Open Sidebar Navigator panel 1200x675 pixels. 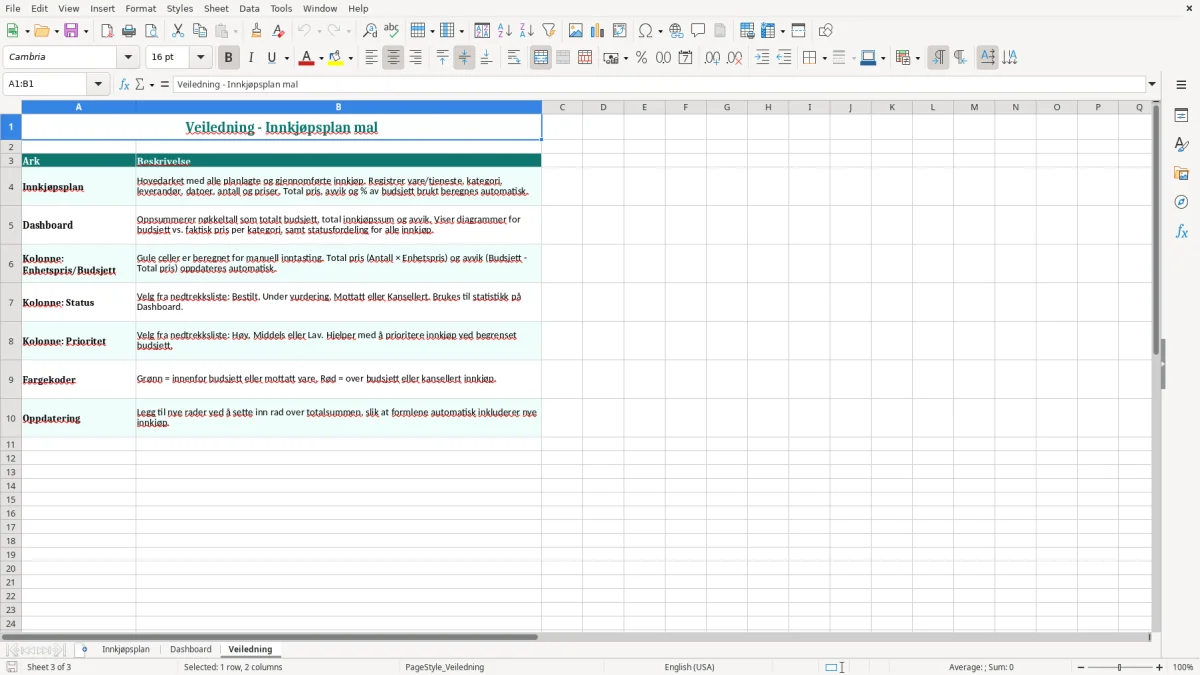(1181, 202)
